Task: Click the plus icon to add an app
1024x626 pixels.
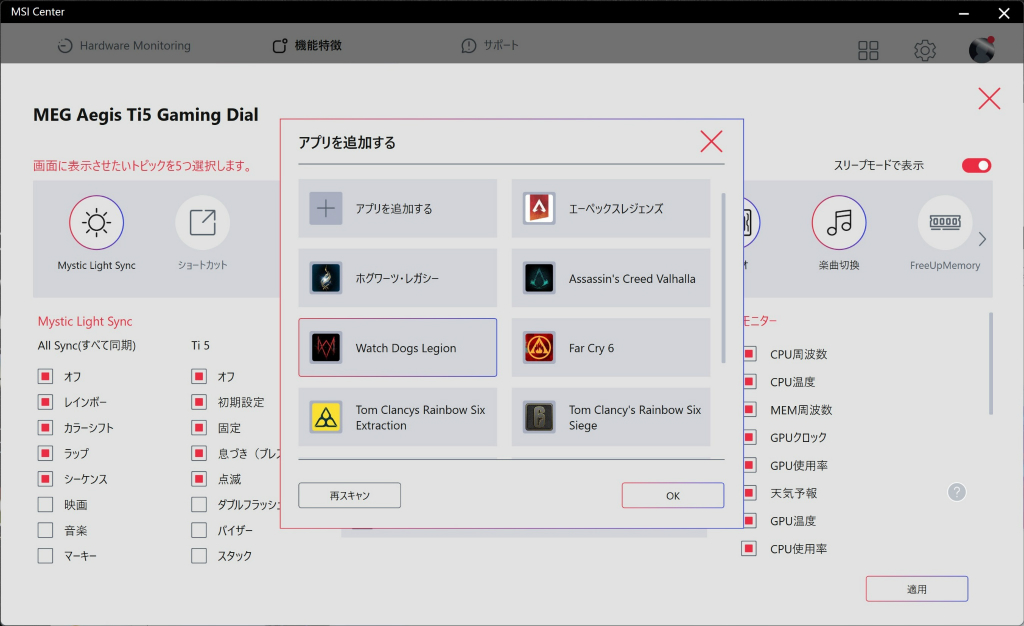Action: [325, 208]
